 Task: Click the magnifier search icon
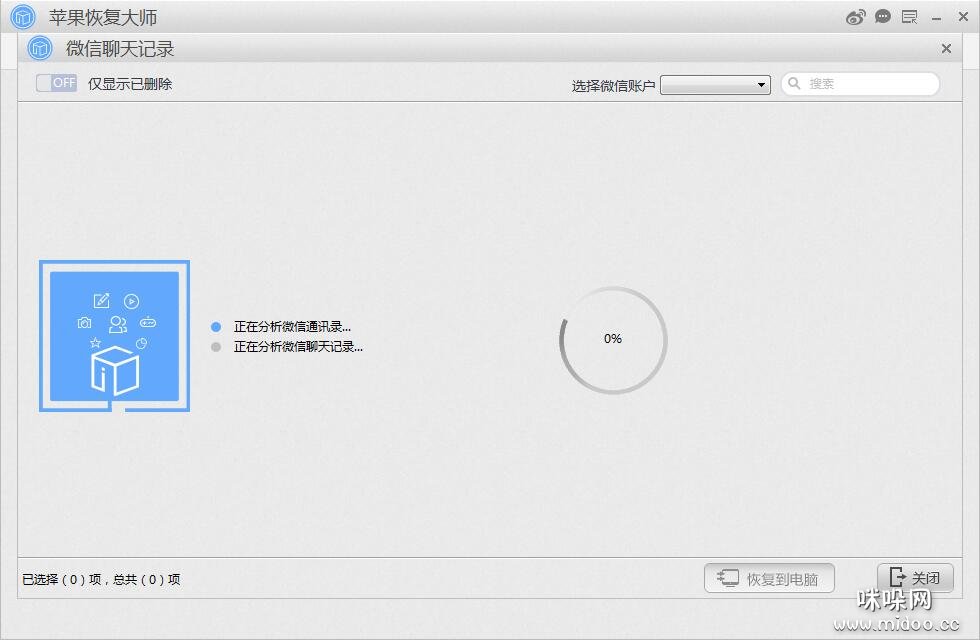coord(794,83)
